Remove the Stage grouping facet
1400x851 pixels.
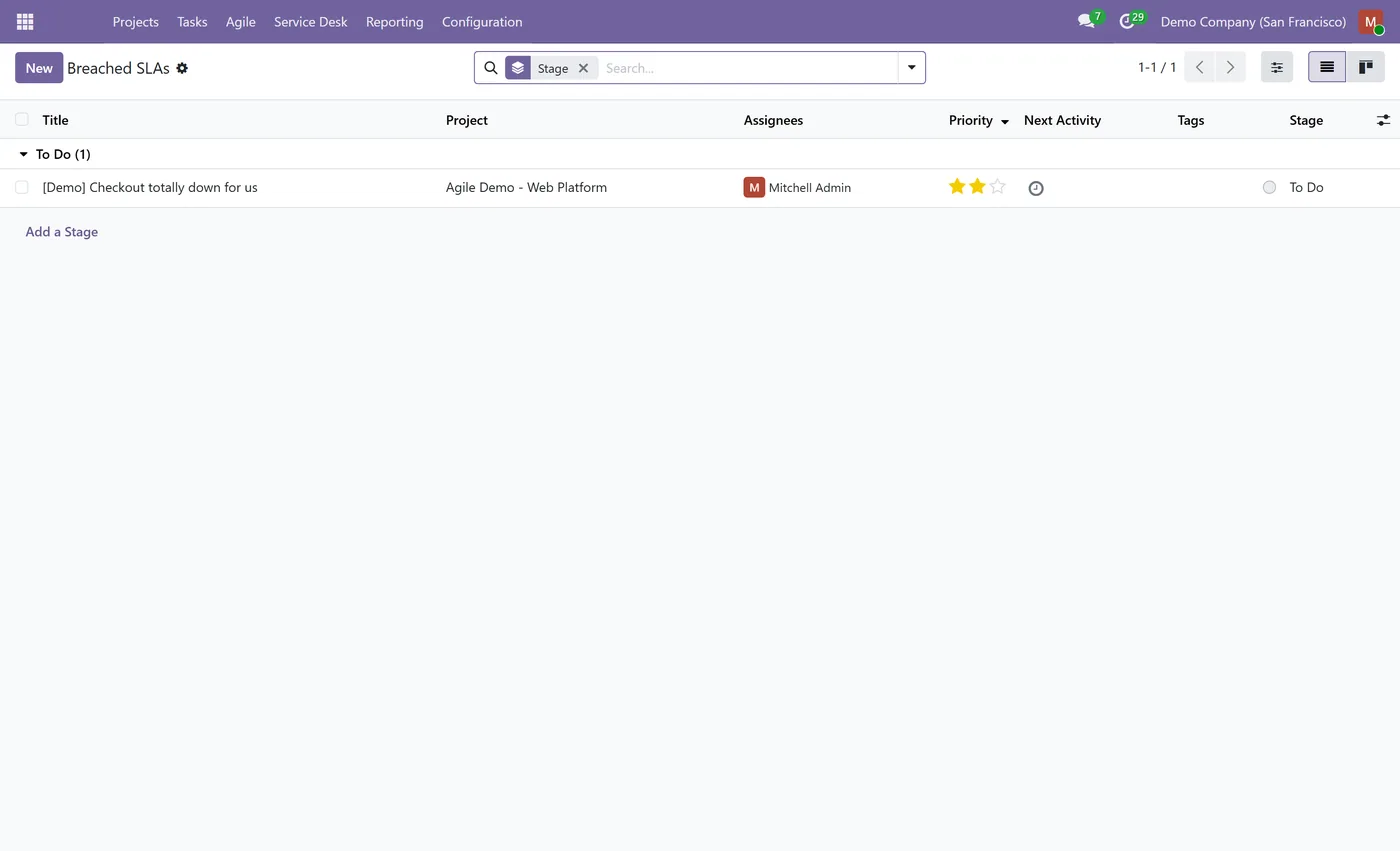583,68
